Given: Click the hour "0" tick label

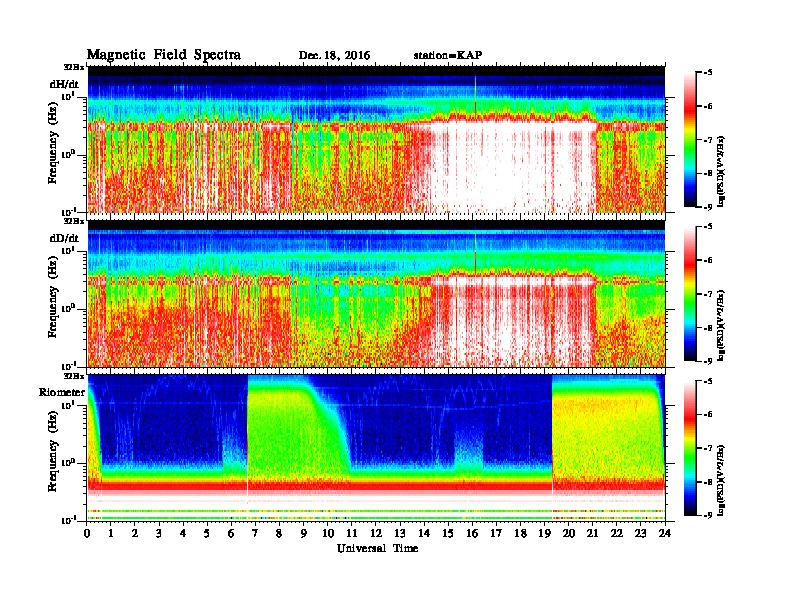Looking at the screenshot, I should pyautogui.click(x=87, y=533).
